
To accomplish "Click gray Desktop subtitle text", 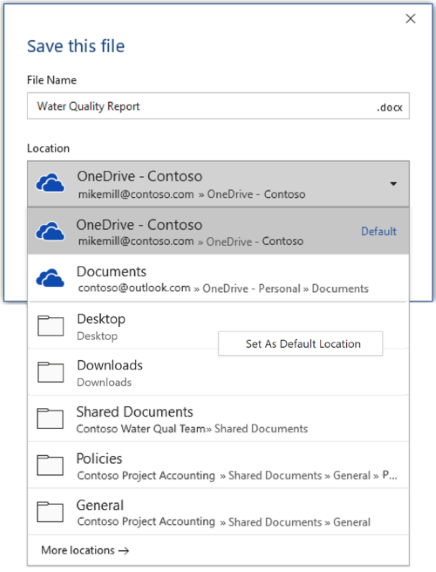I will pos(97,336).
